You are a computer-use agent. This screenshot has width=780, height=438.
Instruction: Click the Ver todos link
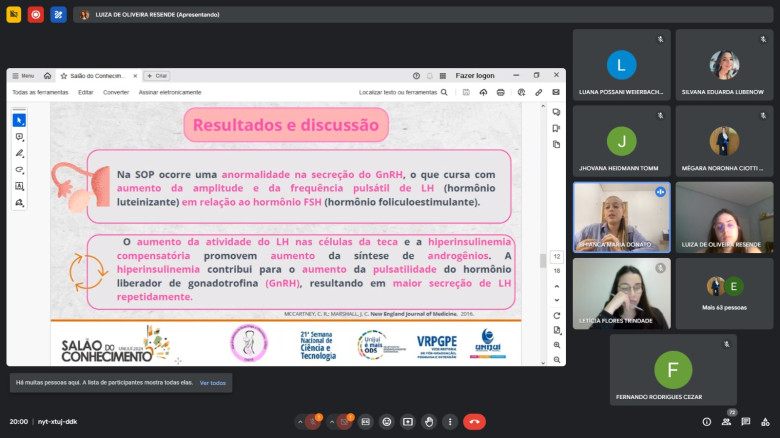(212, 383)
